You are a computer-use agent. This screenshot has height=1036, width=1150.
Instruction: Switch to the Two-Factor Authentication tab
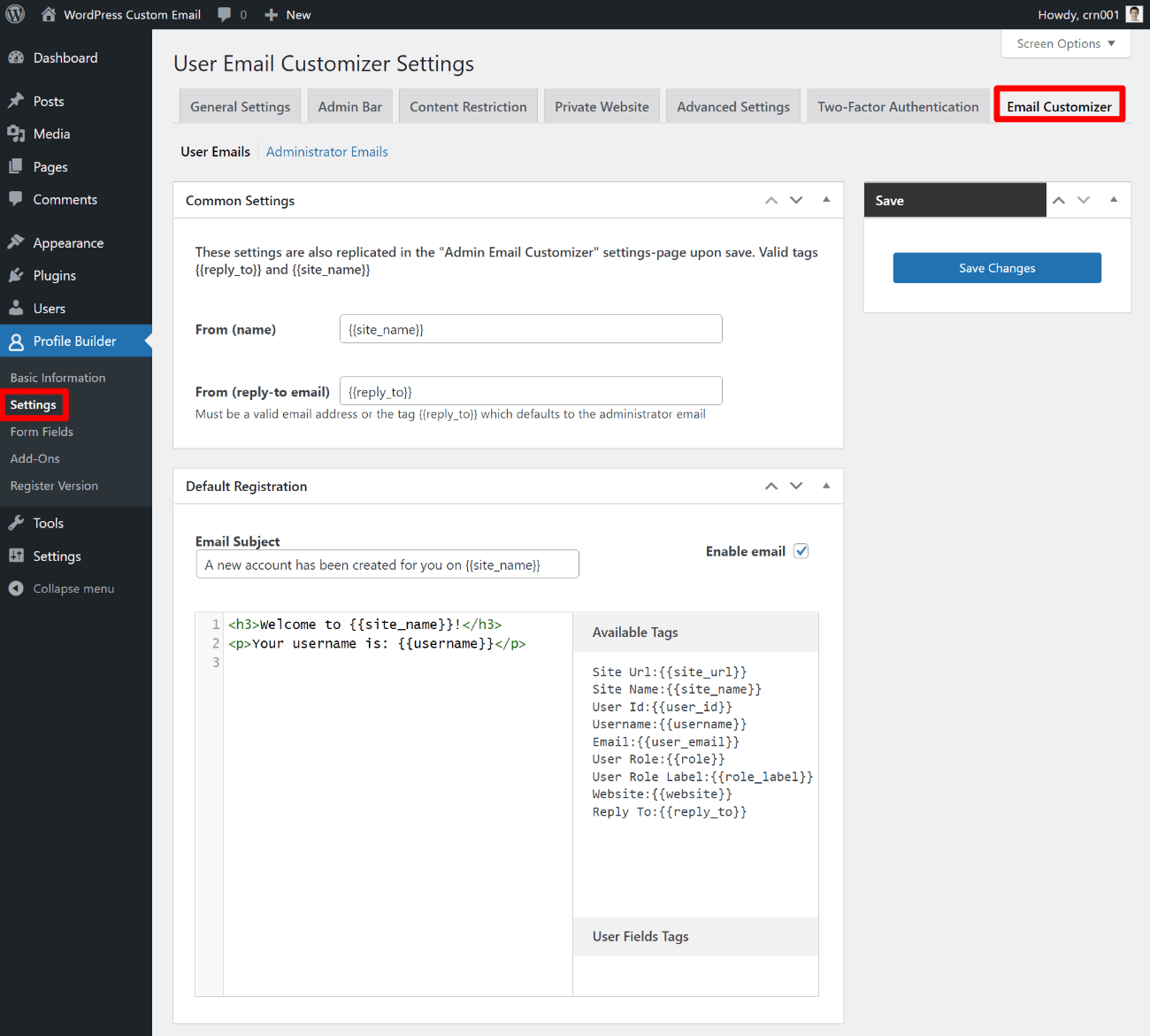(898, 106)
